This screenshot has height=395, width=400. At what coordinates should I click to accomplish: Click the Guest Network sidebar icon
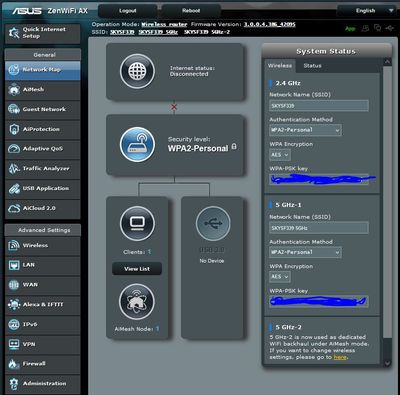point(14,109)
